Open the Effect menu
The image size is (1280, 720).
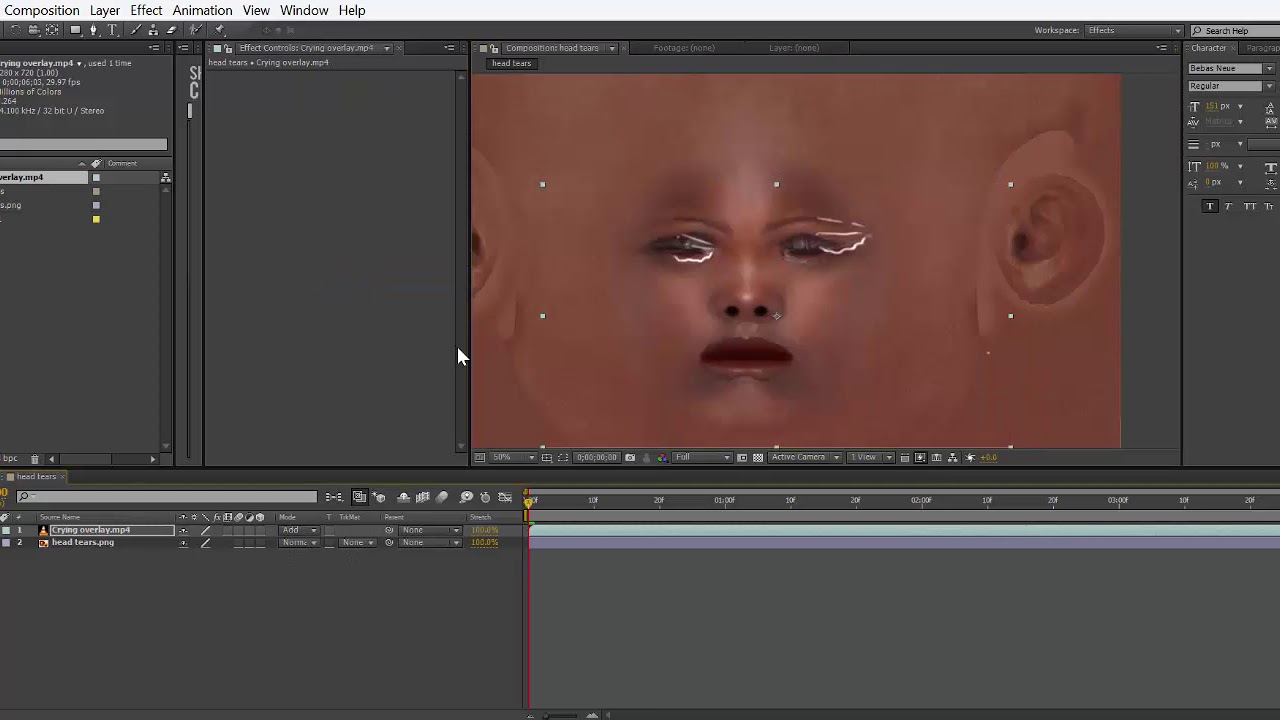point(146,10)
